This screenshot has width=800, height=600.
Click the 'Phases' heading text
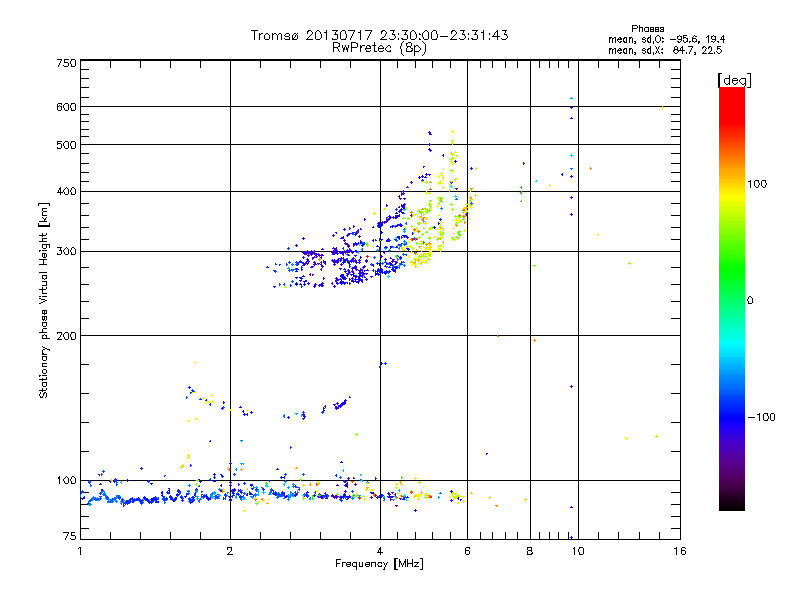pyautogui.click(x=647, y=29)
